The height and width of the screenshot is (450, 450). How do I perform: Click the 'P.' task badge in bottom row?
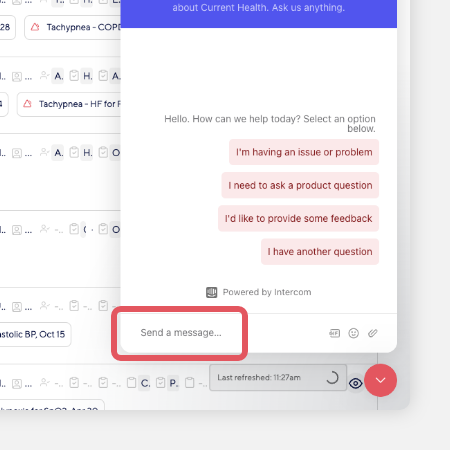click(x=173, y=383)
